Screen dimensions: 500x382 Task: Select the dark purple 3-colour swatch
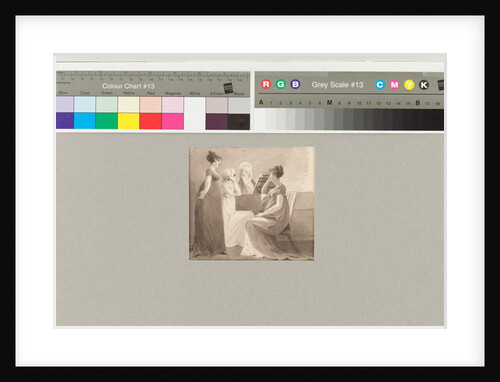point(217,122)
